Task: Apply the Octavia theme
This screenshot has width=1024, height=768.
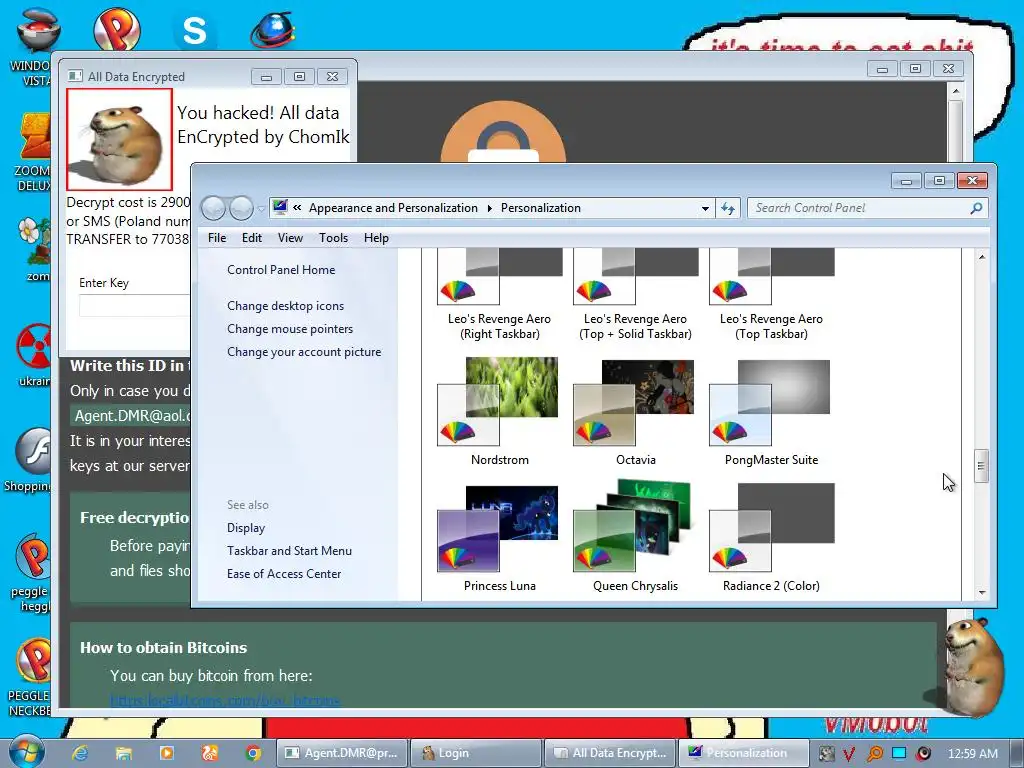Action: point(635,413)
